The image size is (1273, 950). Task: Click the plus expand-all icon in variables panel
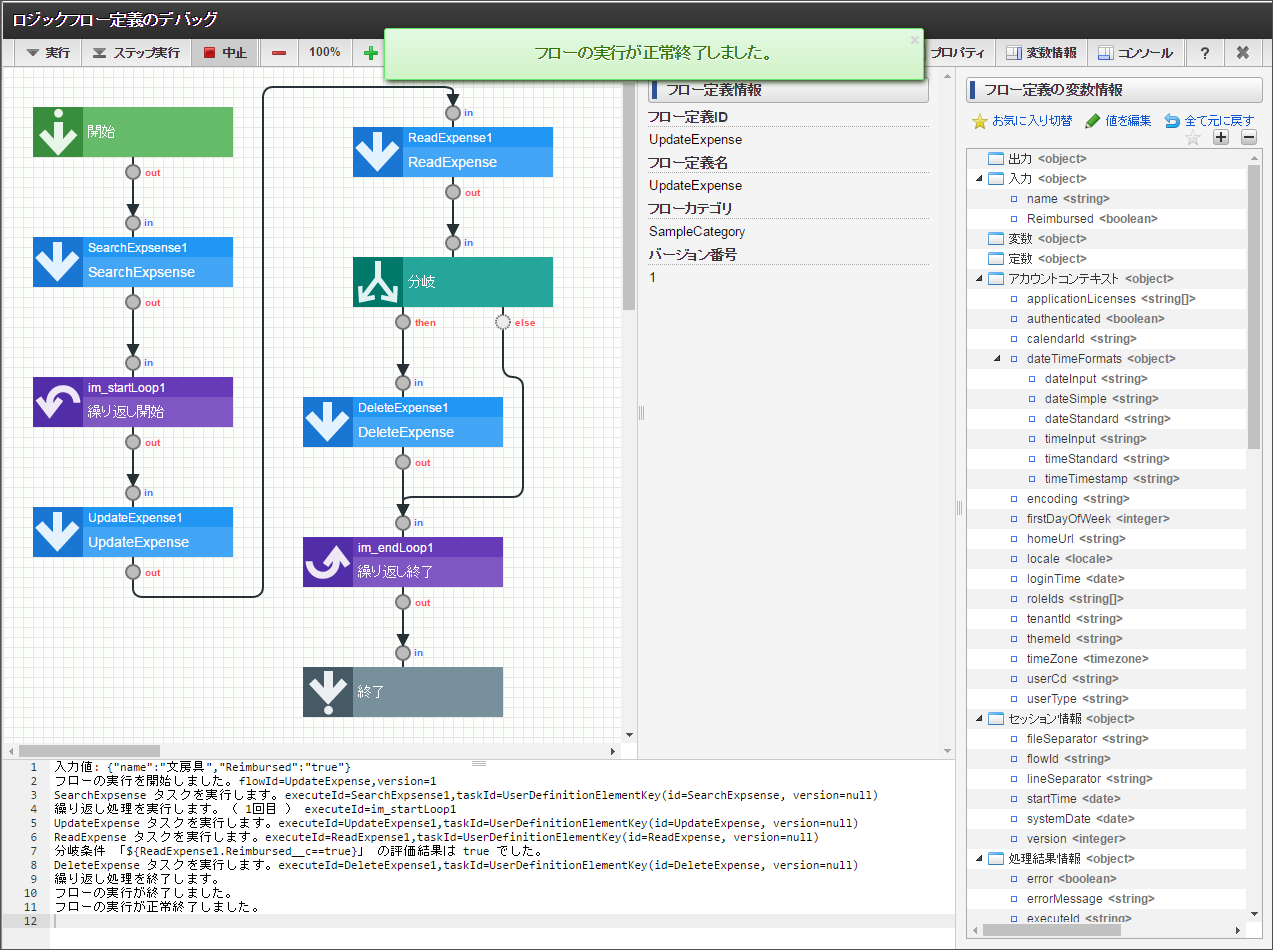click(1221, 138)
